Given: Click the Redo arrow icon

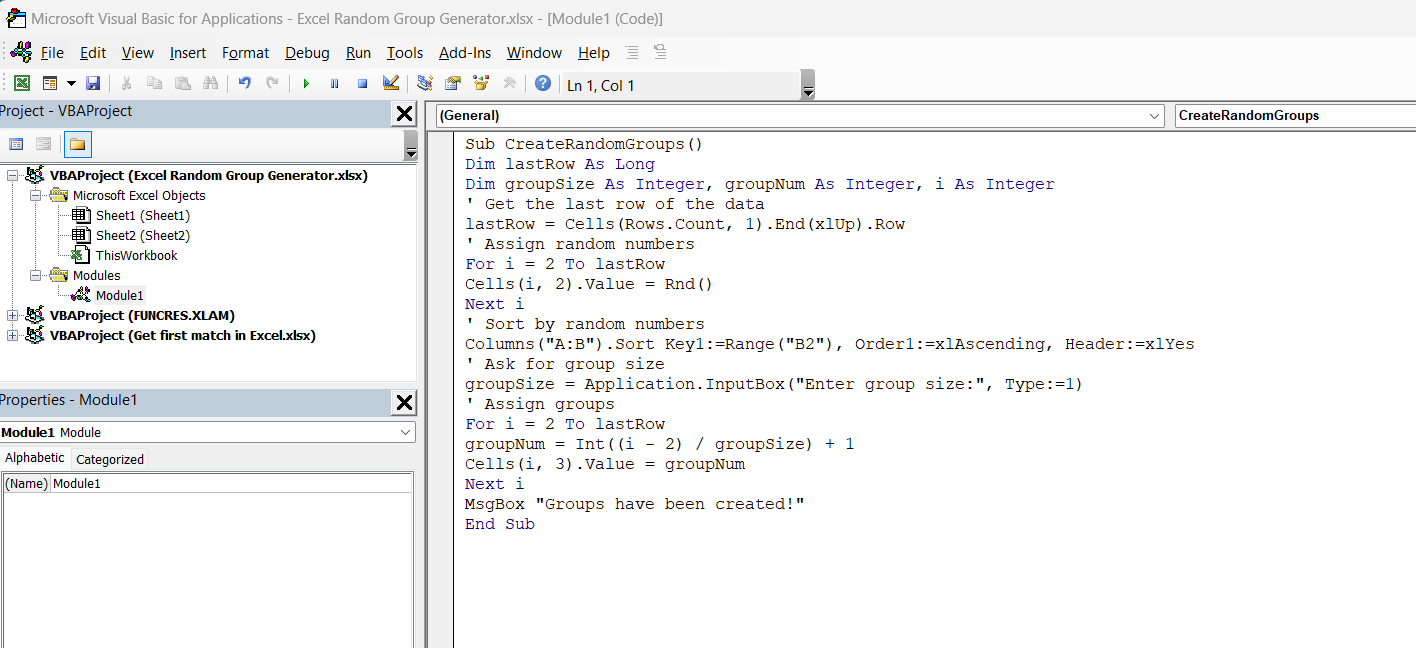Looking at the screenshot, I should [x=272, y=84].
